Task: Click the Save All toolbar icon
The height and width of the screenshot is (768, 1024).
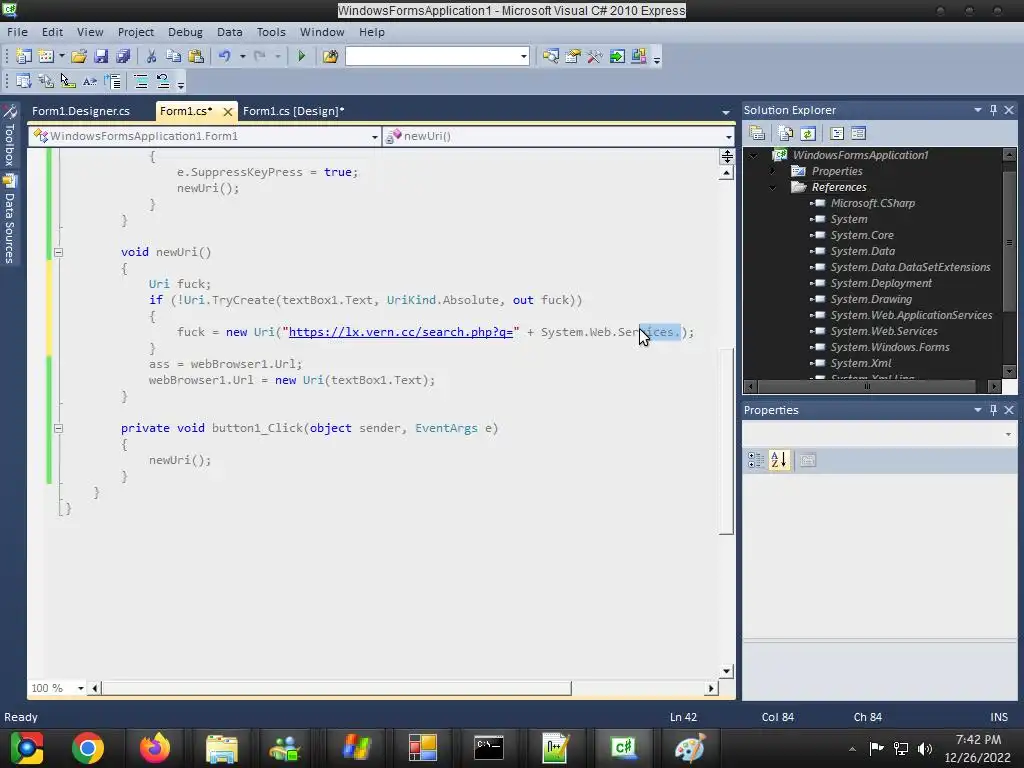Action: click(x=123, y=56)
